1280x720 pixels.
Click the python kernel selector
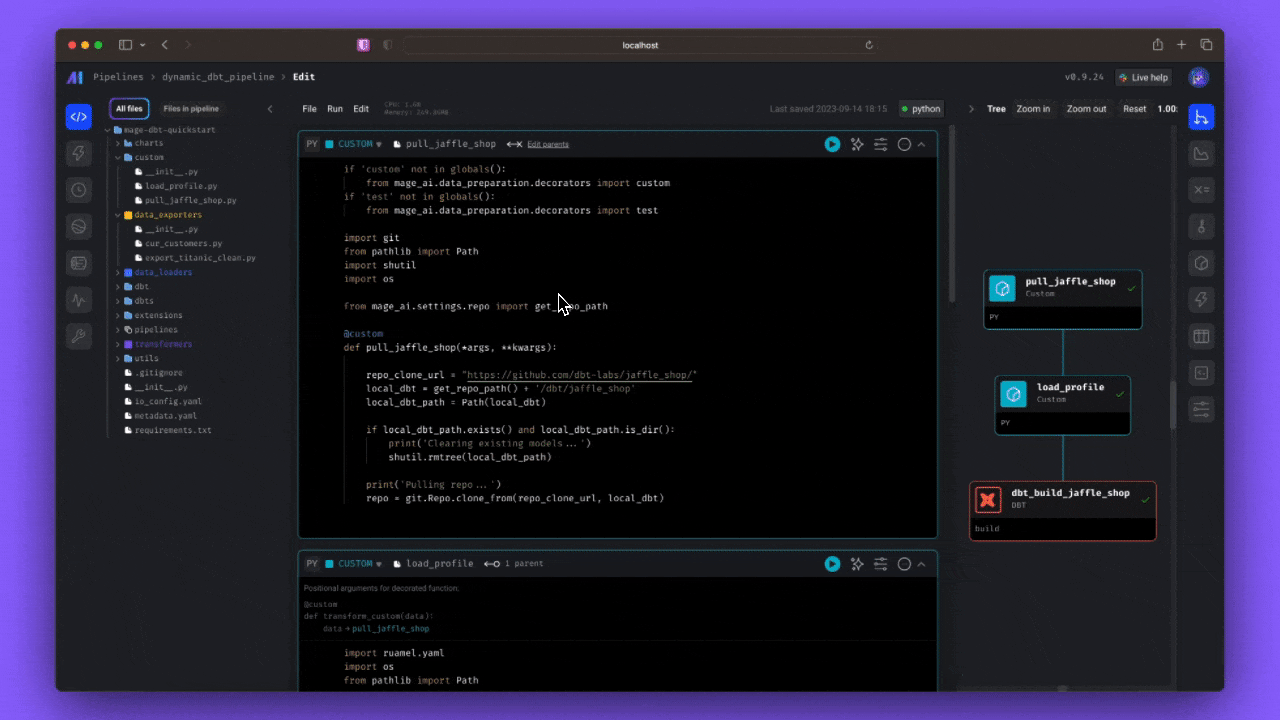point(921,109)
